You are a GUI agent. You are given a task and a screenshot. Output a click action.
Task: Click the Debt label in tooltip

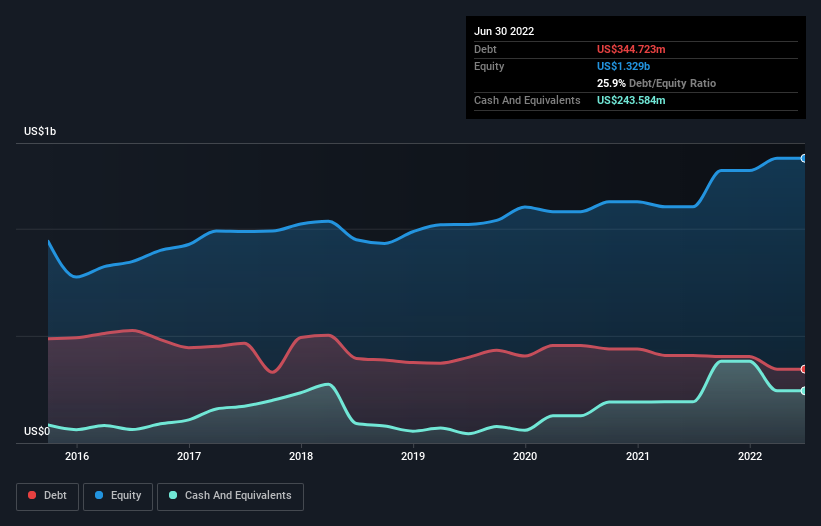(485, 49)
